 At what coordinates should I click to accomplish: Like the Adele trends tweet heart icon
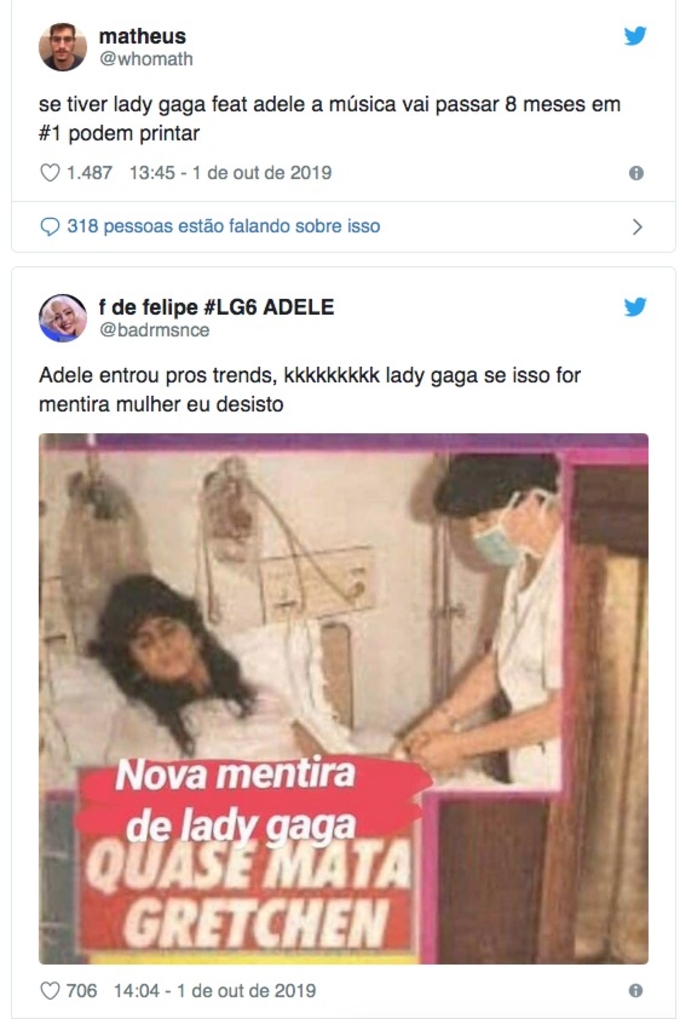pos(50,990)
